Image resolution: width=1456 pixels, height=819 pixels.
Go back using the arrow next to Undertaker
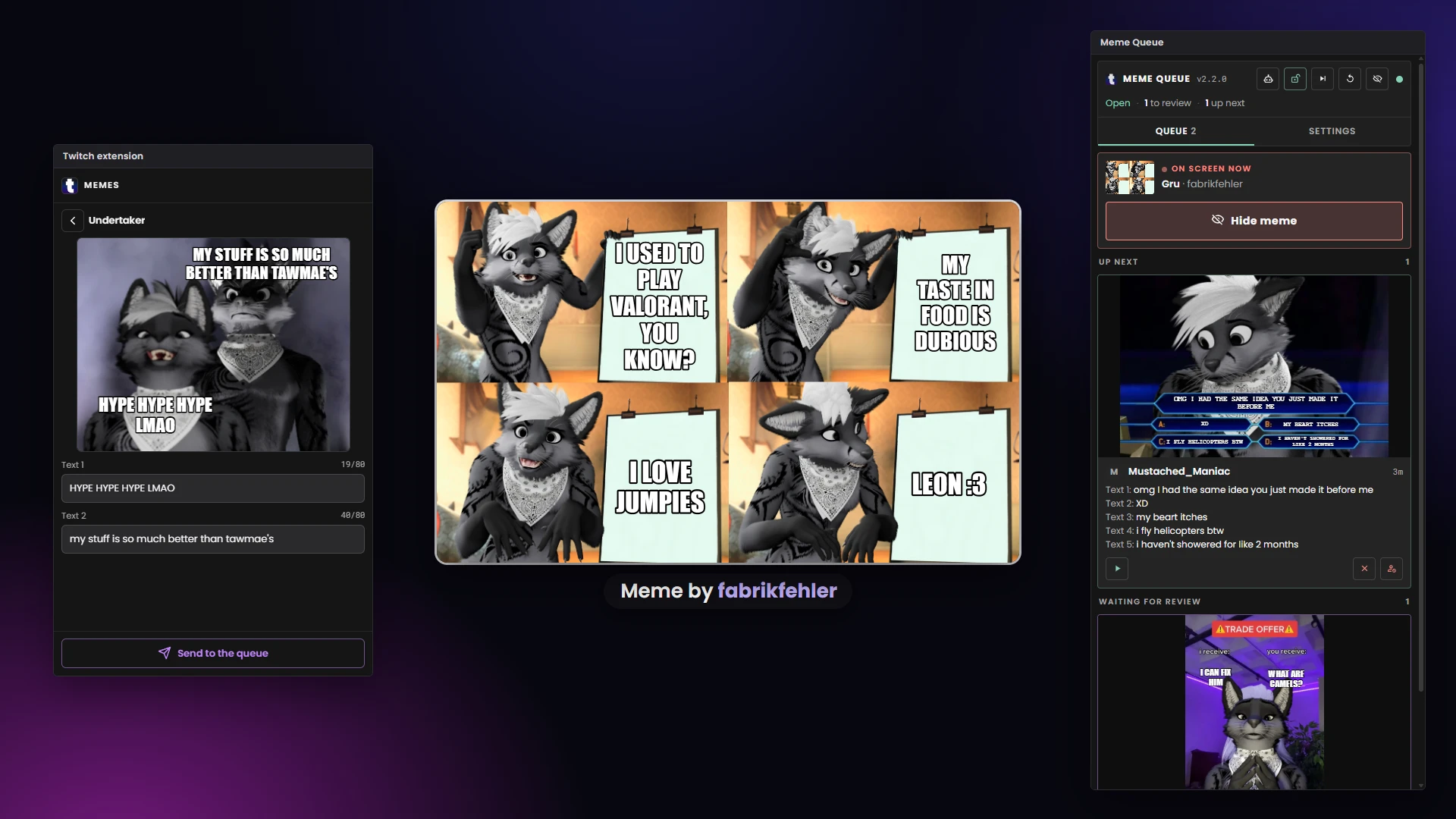coord(73,221)
